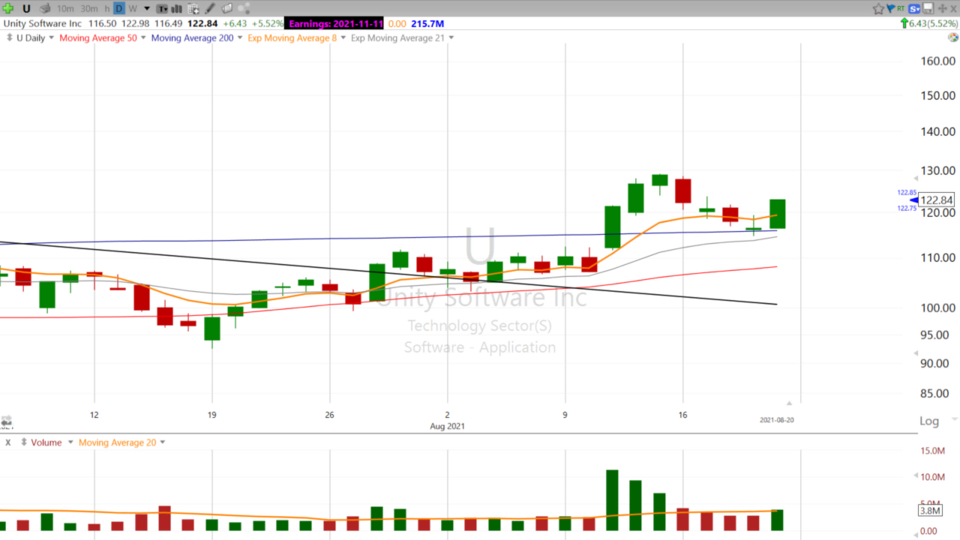Screen dimensions: 960x540
Task: Open the news icon beside ticker symbol
Action: tap(45, 9)
